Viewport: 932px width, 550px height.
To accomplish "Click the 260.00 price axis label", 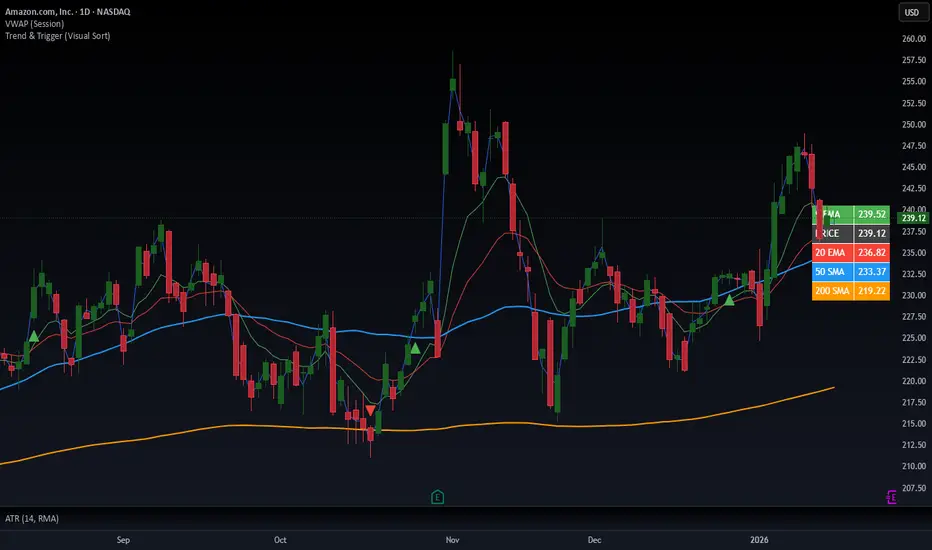I will coord(914,39).
